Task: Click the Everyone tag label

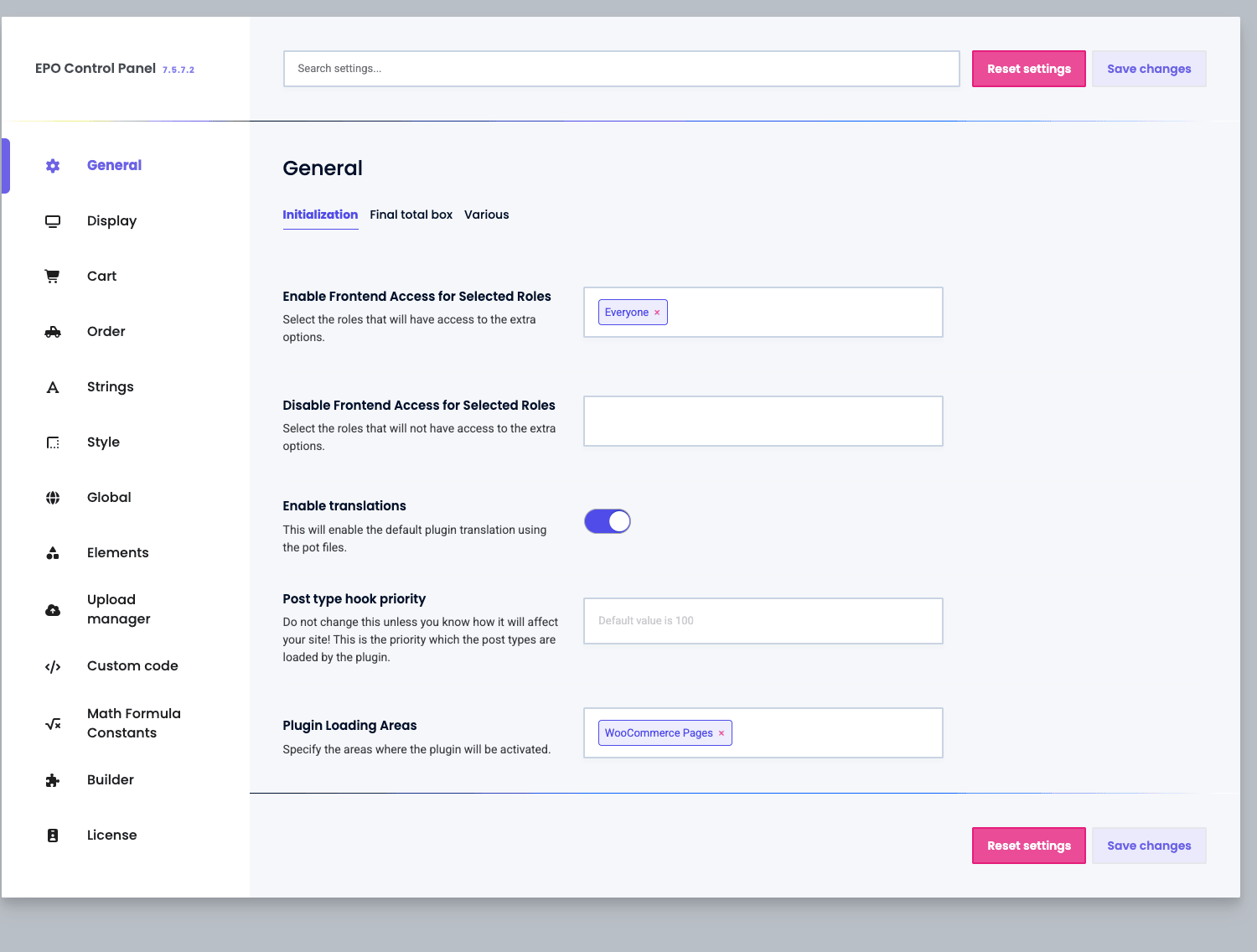Action: point(627,313)
